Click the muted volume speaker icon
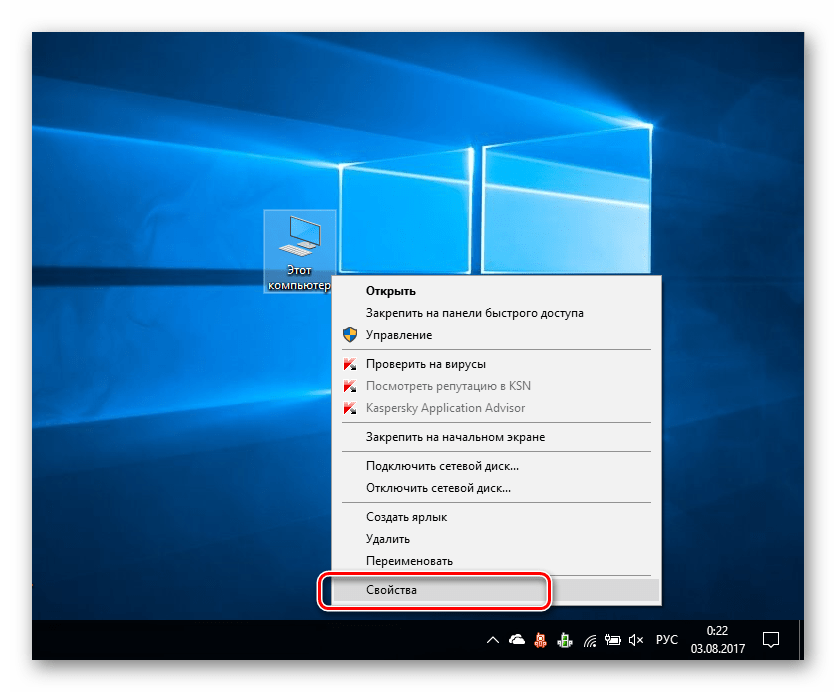The height and width of the screenshot is (692, 837). click(x=634, y=640)
